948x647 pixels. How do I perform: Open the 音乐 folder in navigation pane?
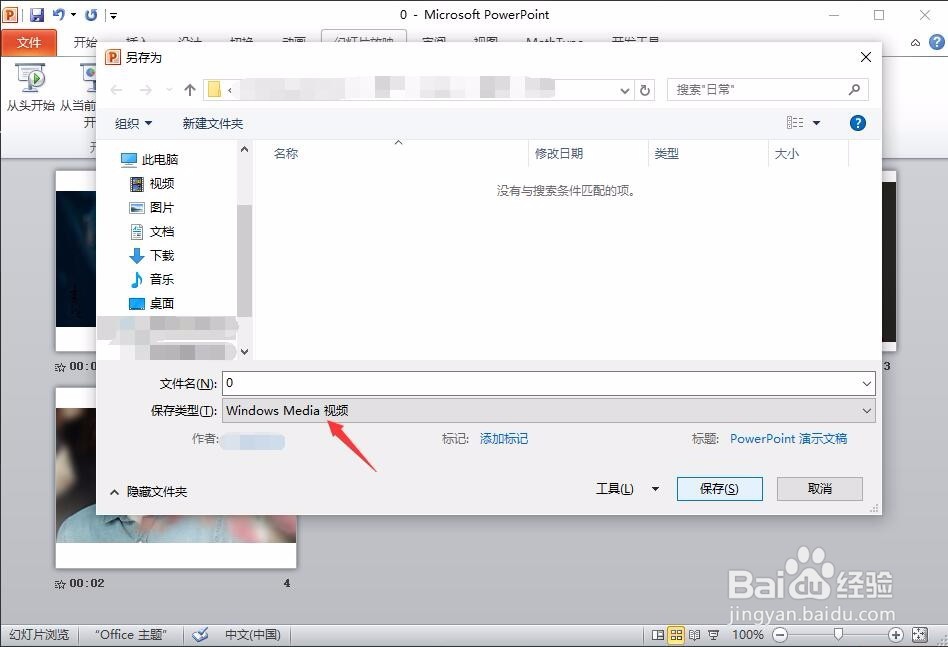(152, 279)
